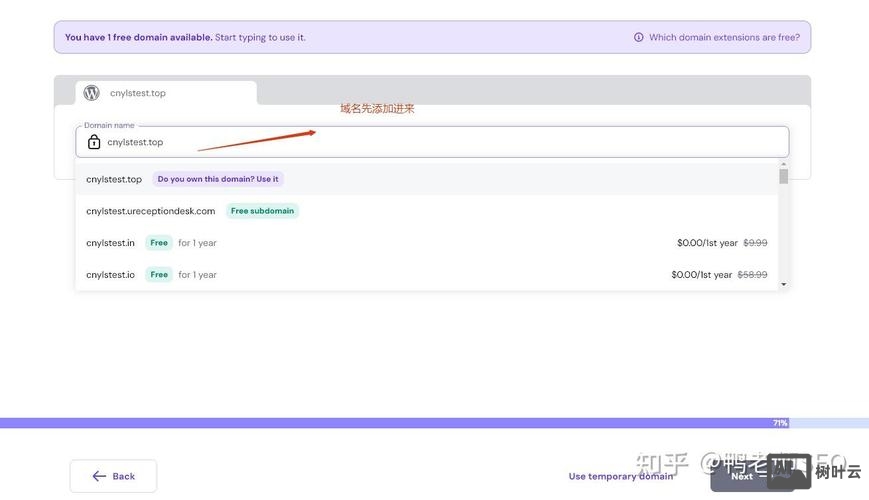The width and height of the screenshot is (869, 500).
Task: Click the $0.00/1st year price for cnylstest.io
Action: [702, 274]
